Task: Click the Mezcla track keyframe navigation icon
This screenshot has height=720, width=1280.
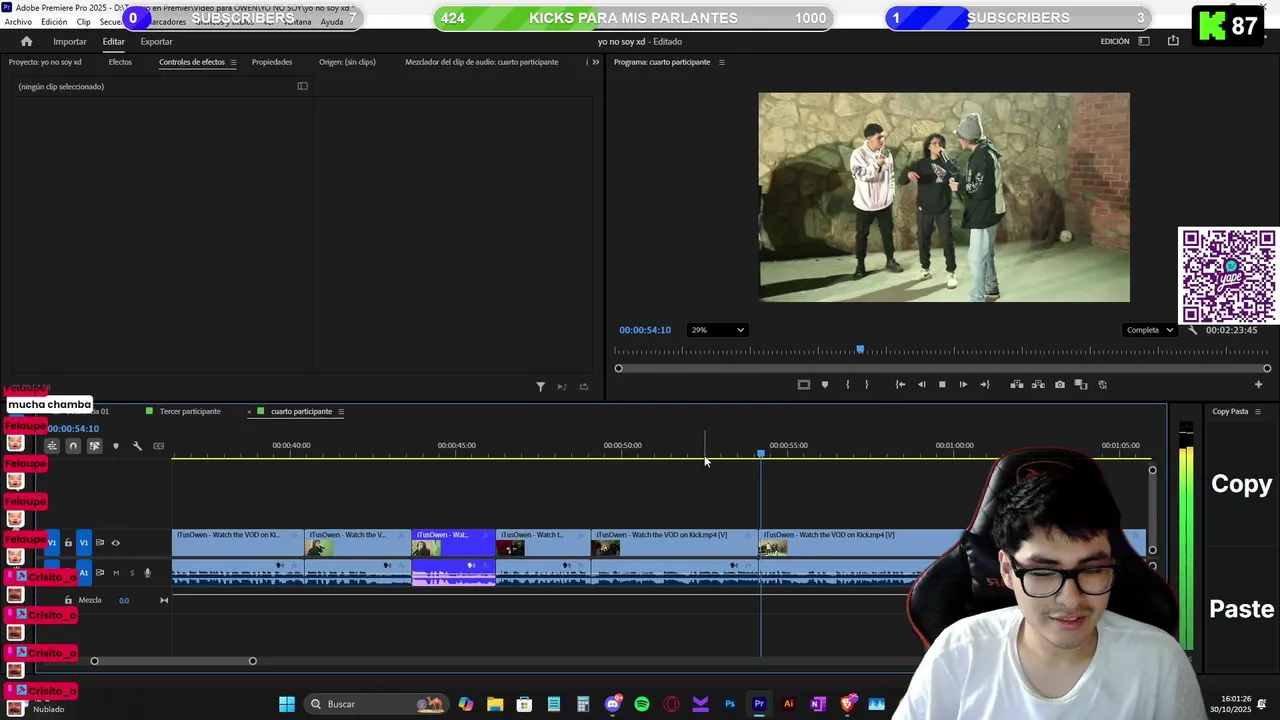Action: click(164, 600)
